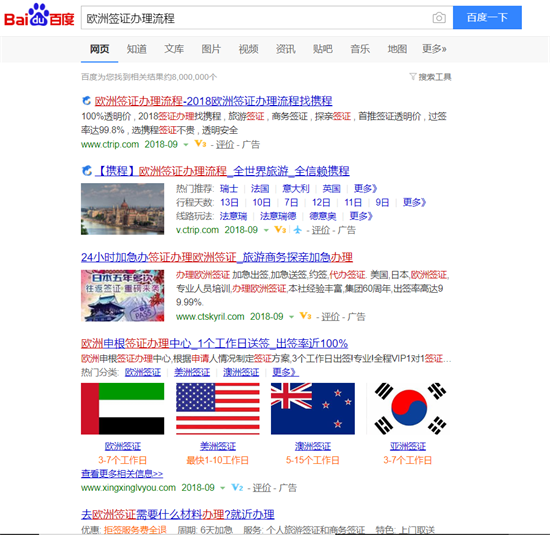Click airplane icon on v.ctrip.com result
Viewport: 550px width, 535px height.
(297, 230)
